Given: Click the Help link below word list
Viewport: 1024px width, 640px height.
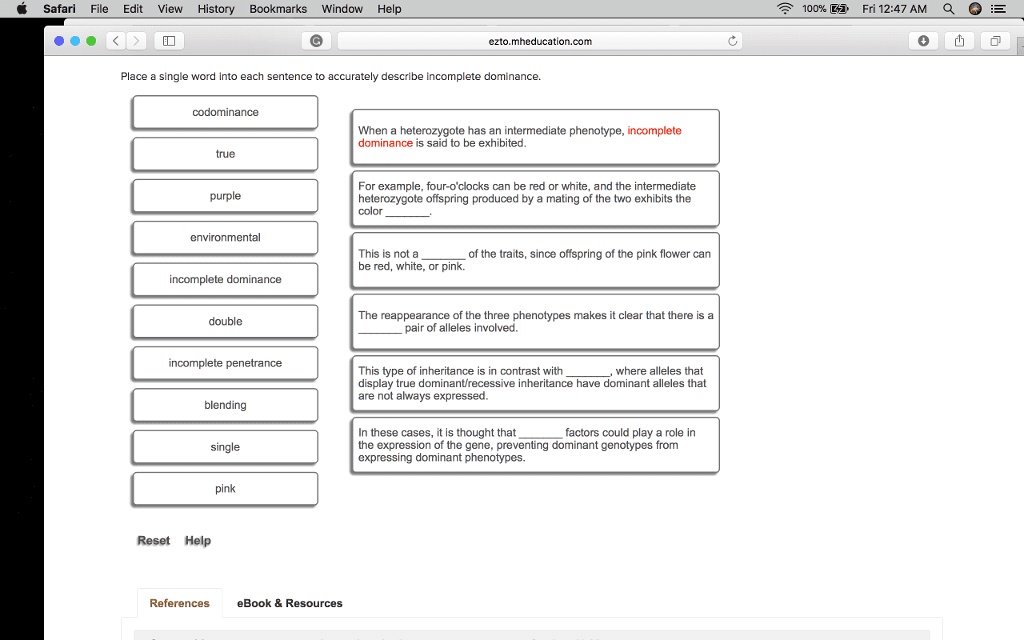Looking at the screenshot, I should point(198,540).
